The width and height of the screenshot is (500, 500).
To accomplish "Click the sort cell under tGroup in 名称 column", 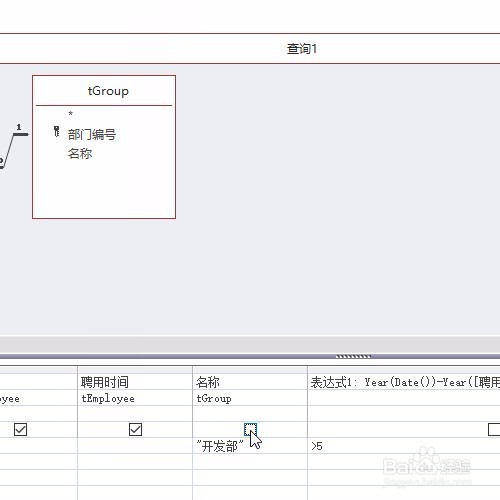I will coord(250,414).
